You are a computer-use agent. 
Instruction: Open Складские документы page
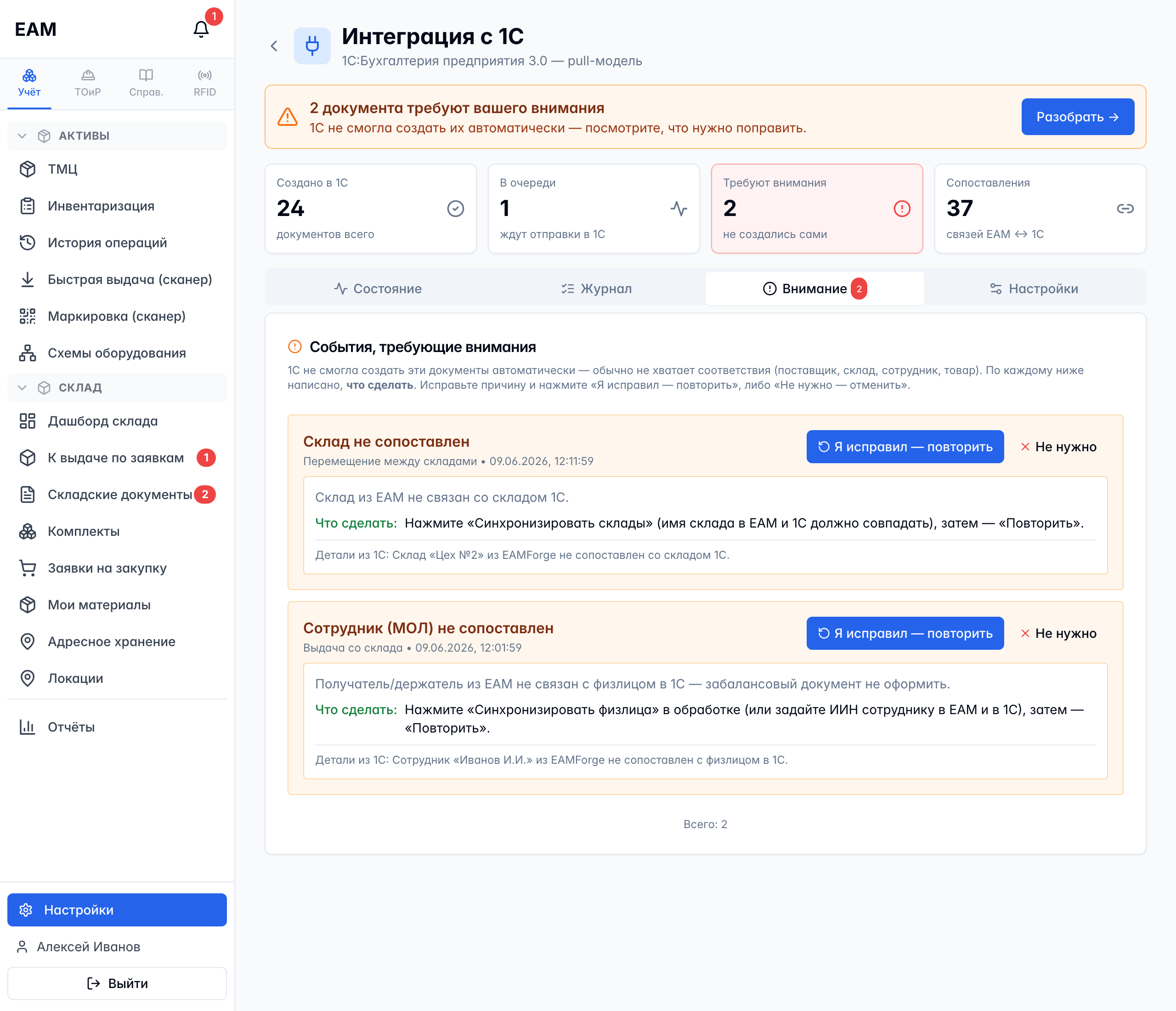[117, 494]
